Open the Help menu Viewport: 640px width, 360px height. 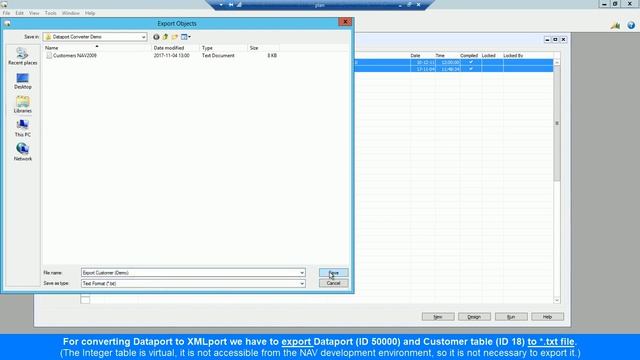90,13
